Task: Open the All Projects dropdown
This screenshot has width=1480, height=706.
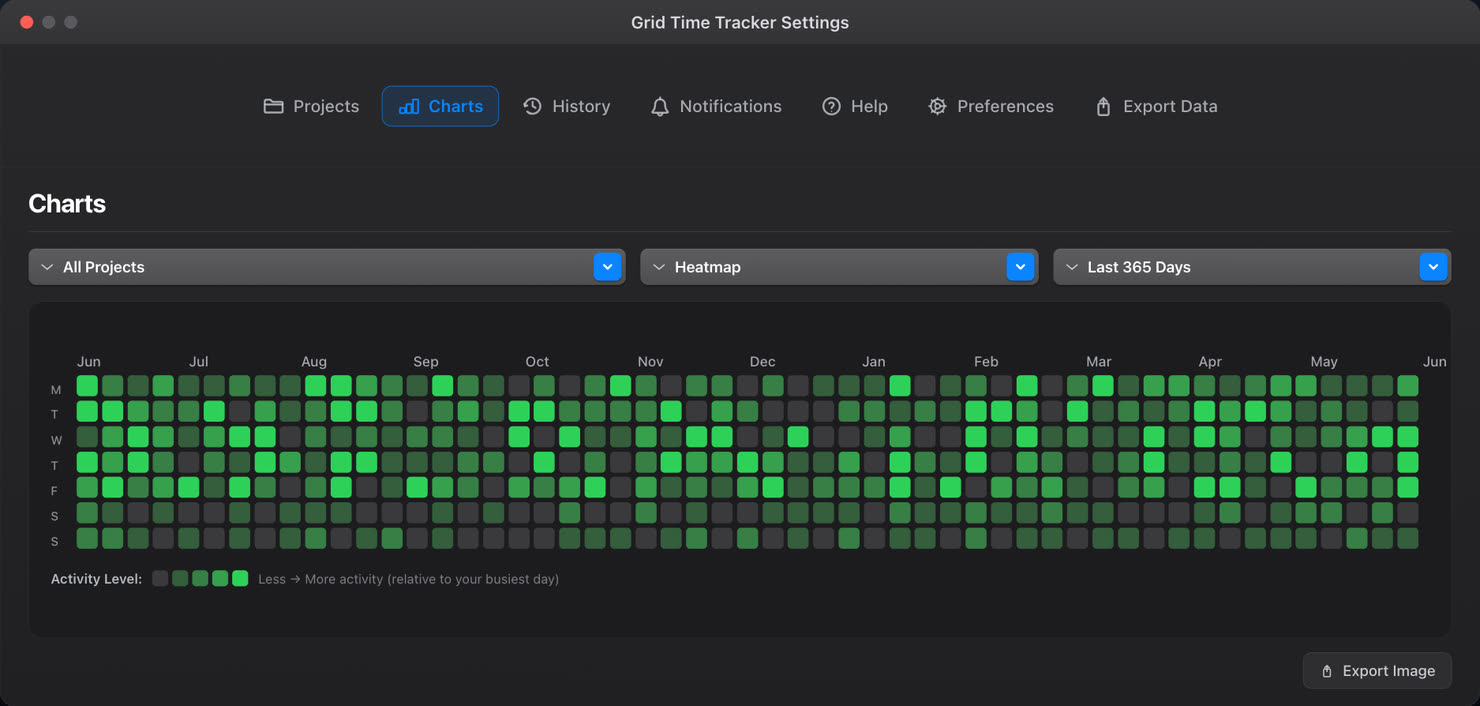Action: coord(327,267)
